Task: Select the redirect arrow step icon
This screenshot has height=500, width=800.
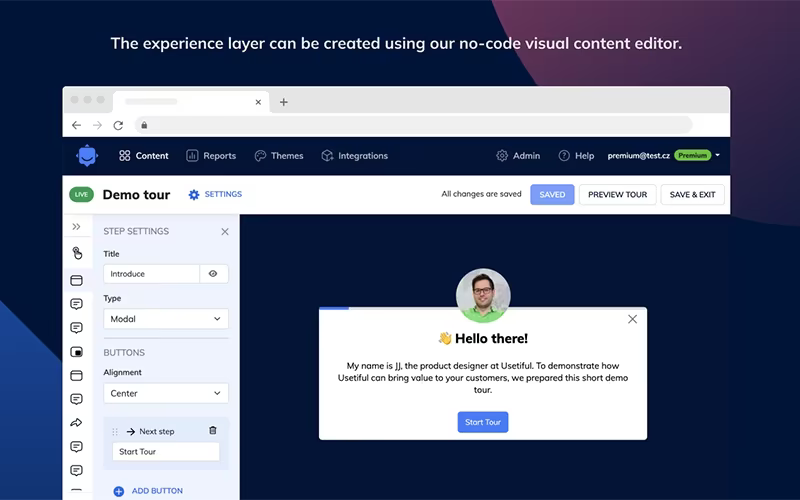Action: (77, 422)
